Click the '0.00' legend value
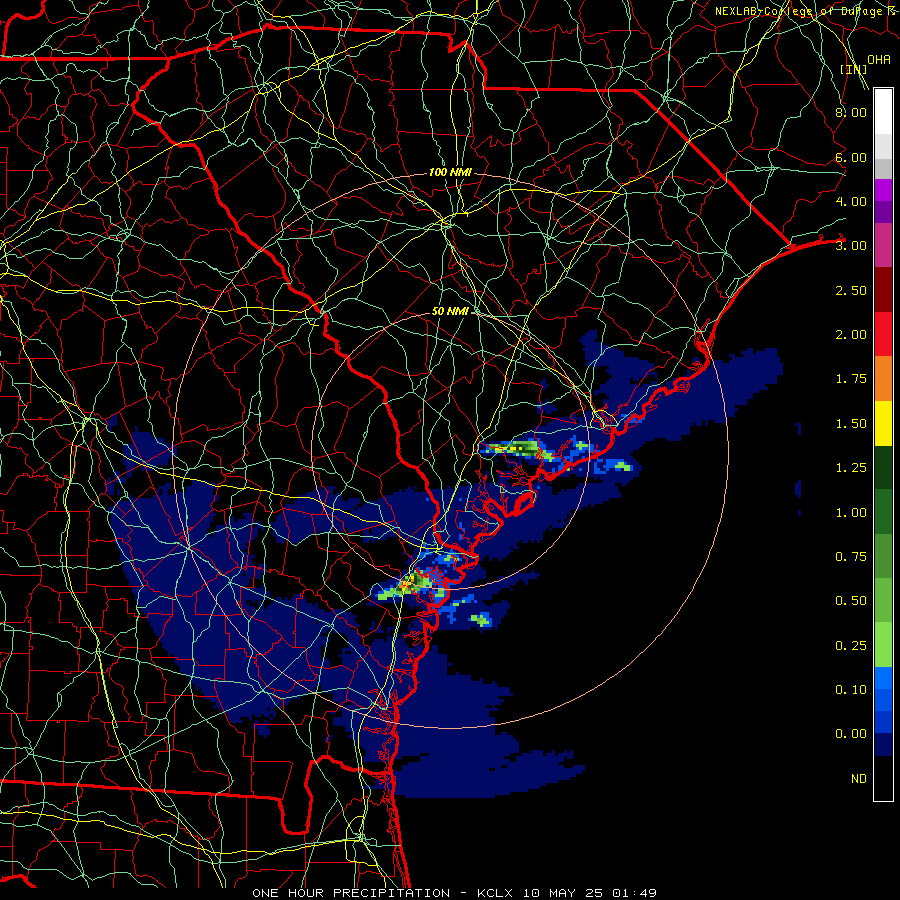This screenshot has width=900, height=900. coord(851,734)
